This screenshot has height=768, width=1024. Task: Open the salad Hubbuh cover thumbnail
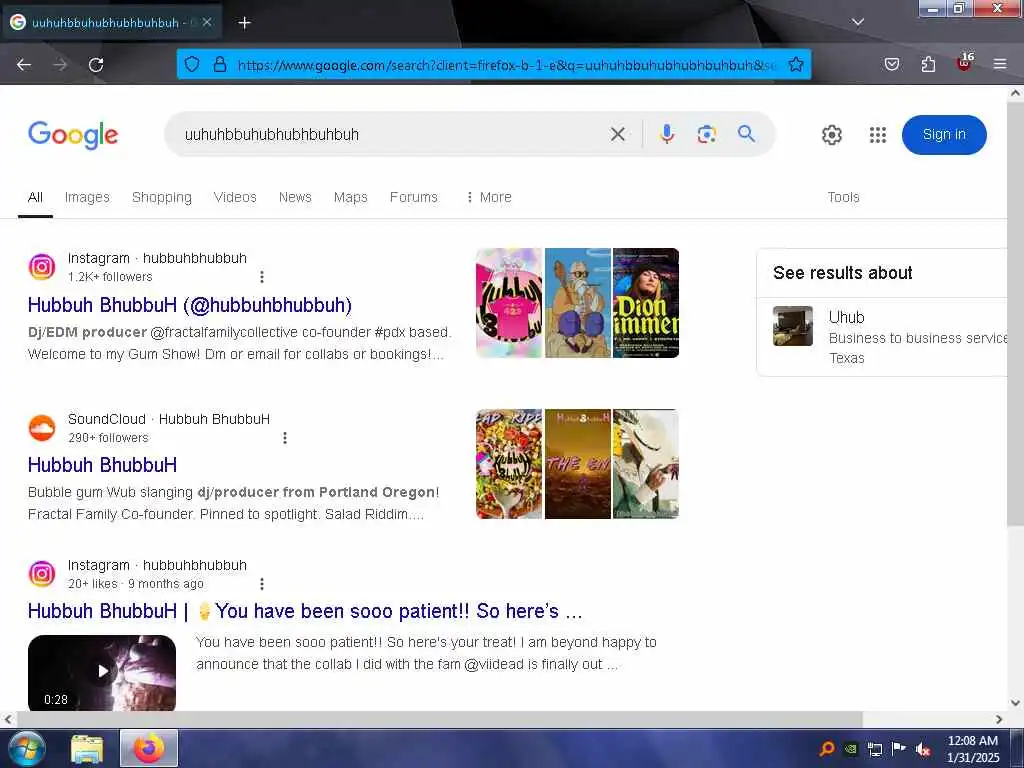[509, 464]
